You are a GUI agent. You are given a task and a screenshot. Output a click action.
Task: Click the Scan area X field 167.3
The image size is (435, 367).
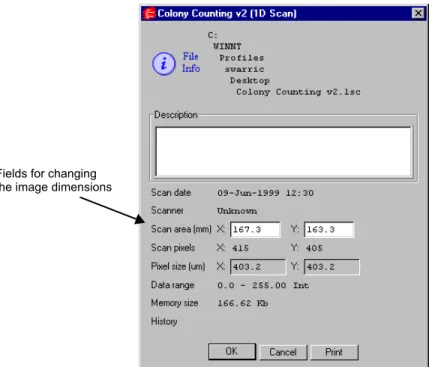[255, 230]
